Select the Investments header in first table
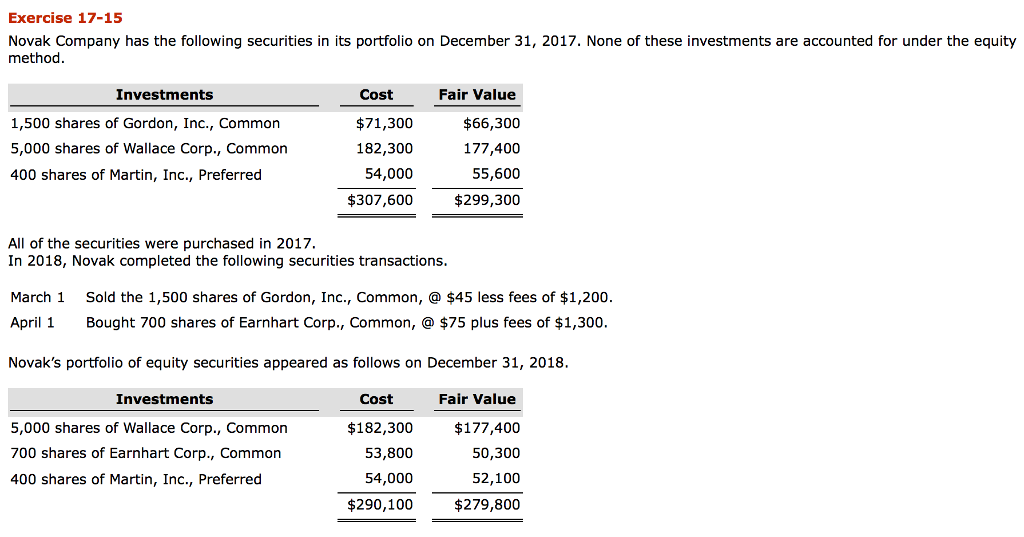 165,95
